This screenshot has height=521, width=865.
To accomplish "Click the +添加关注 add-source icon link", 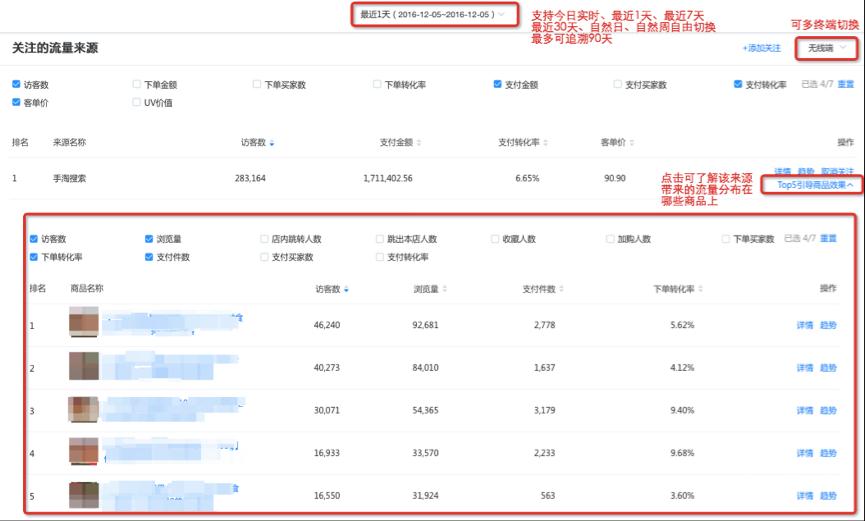I will coord(760,48).
